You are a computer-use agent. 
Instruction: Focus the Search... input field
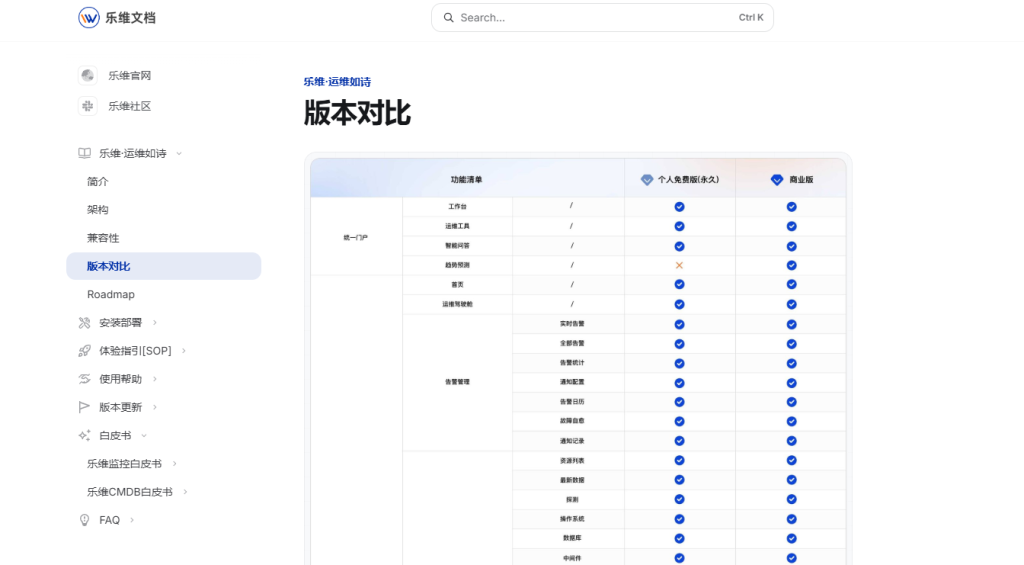tap(602, 18)
